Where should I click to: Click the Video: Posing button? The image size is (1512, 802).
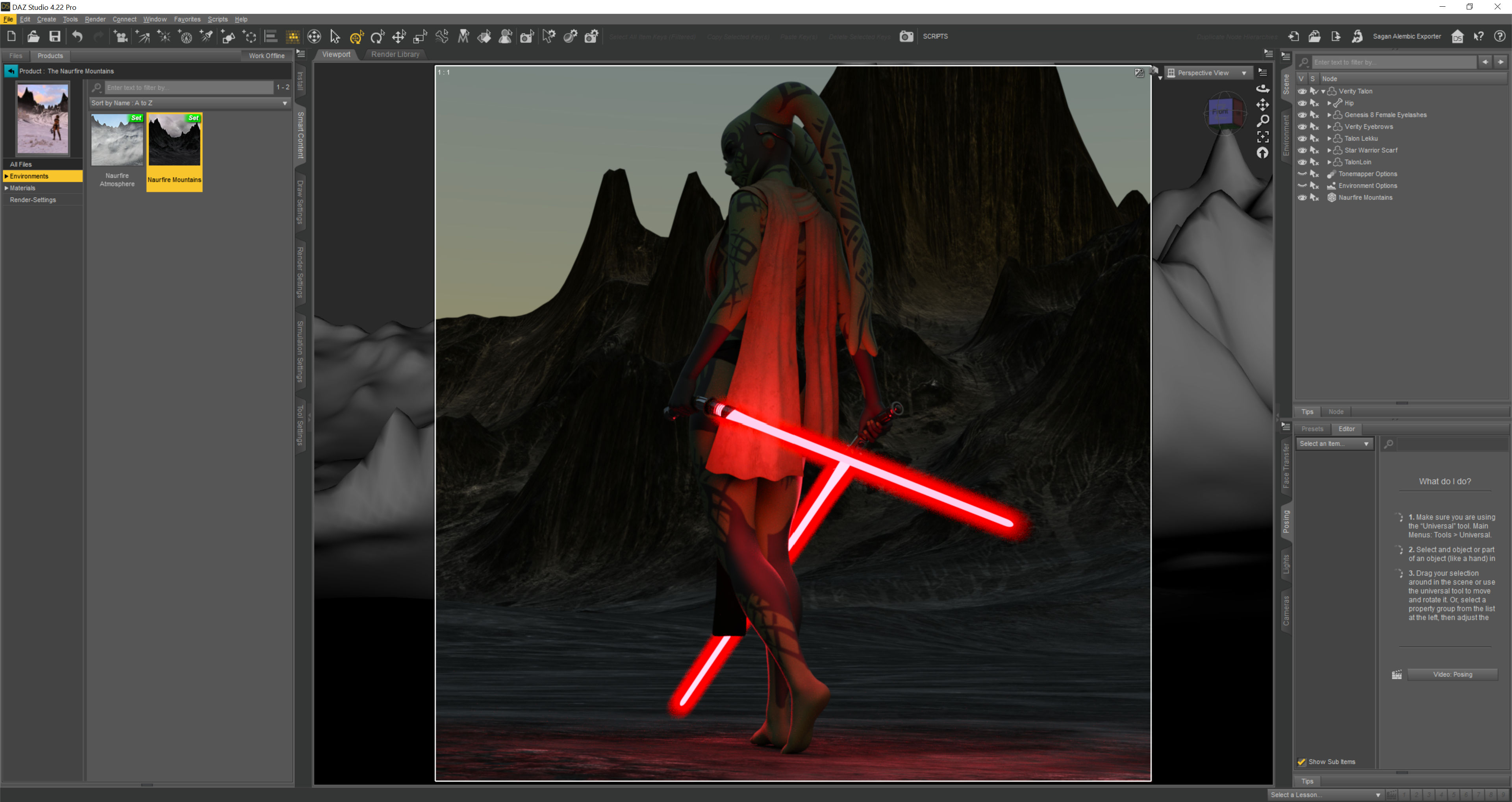coord(1452,674)
